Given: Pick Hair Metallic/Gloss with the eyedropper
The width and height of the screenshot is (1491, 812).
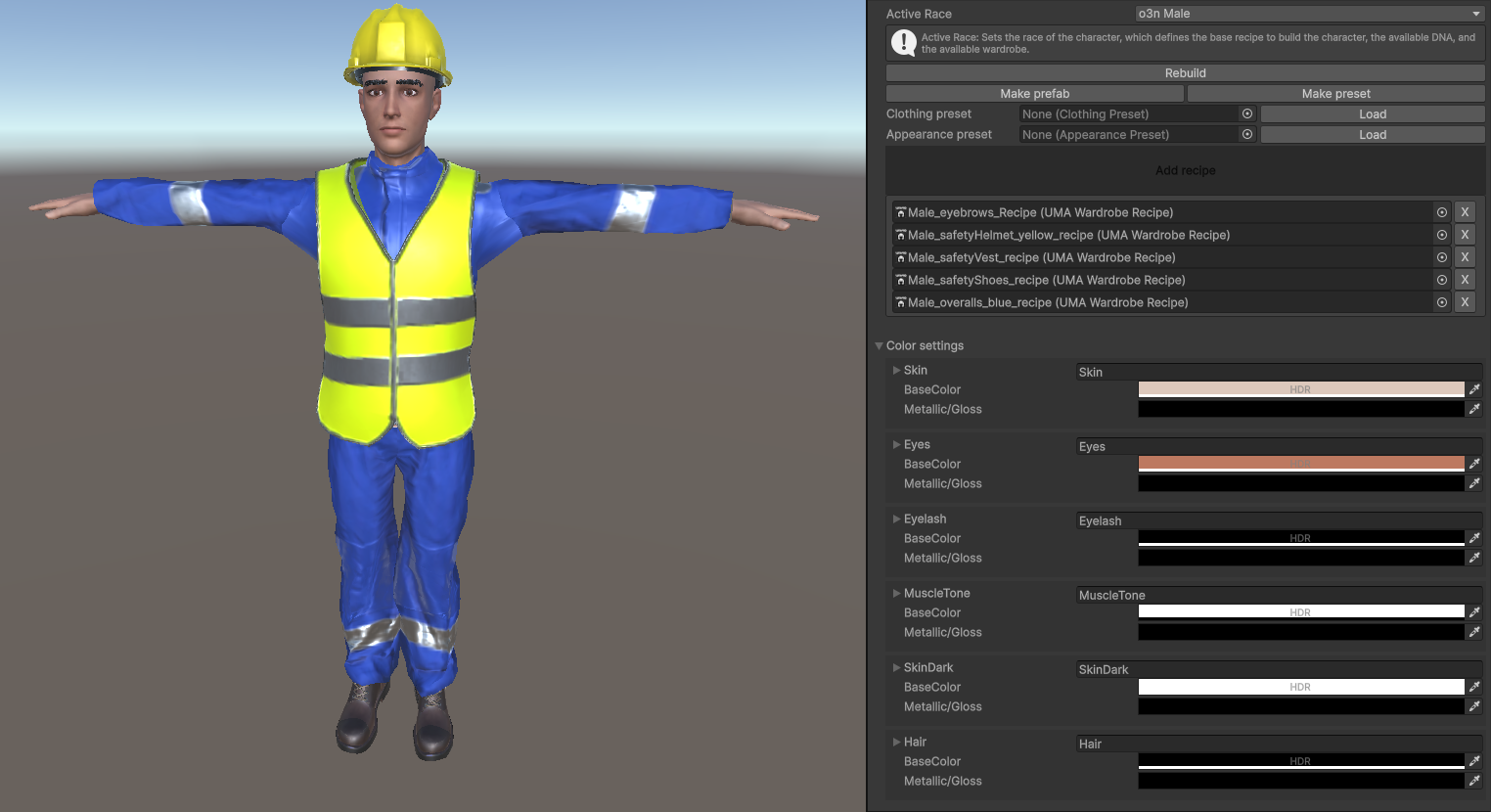Looking at the screenshot, I should pyautogui.click(x=1474, y=781).
